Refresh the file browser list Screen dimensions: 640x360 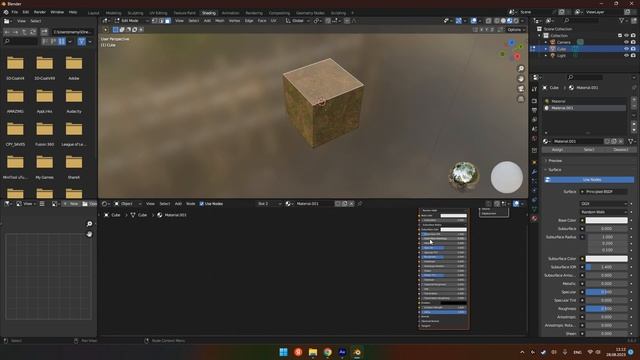click(x=33, y=32)
